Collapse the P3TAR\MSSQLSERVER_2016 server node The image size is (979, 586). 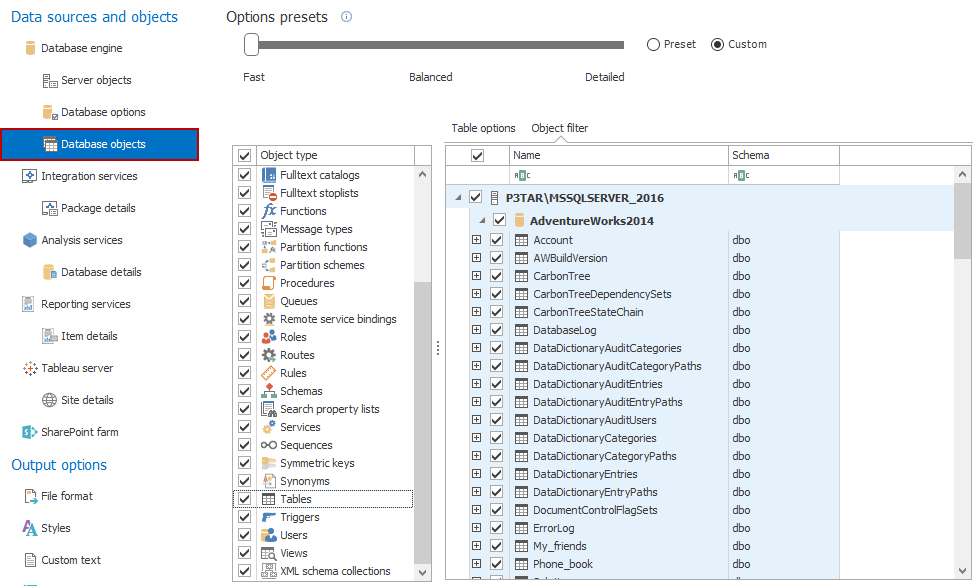point(458,198)
